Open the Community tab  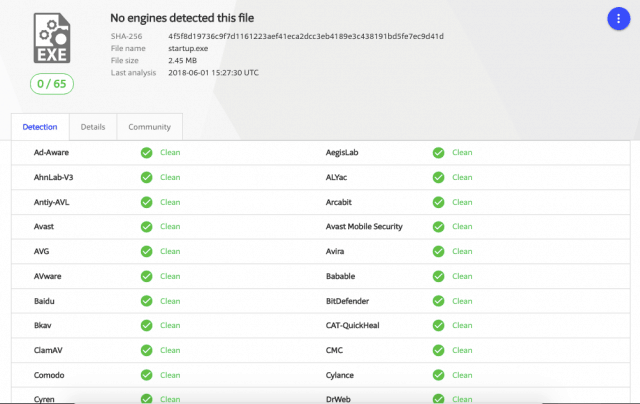point(149,127)
